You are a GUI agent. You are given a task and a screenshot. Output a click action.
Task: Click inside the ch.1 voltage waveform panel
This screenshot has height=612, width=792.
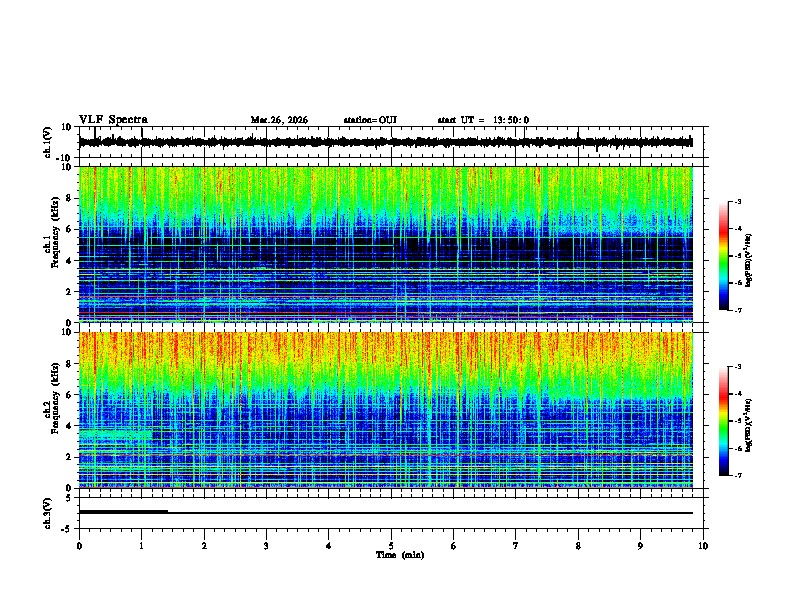[x=391, y=142]
